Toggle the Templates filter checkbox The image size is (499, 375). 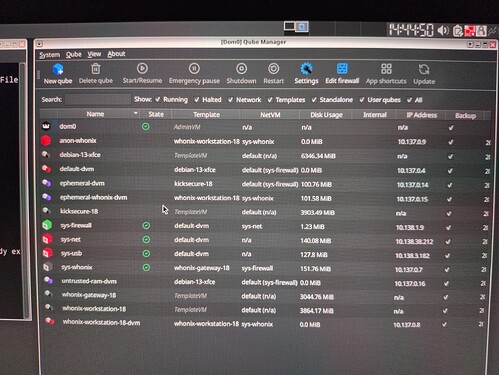(x=270, y=100)
